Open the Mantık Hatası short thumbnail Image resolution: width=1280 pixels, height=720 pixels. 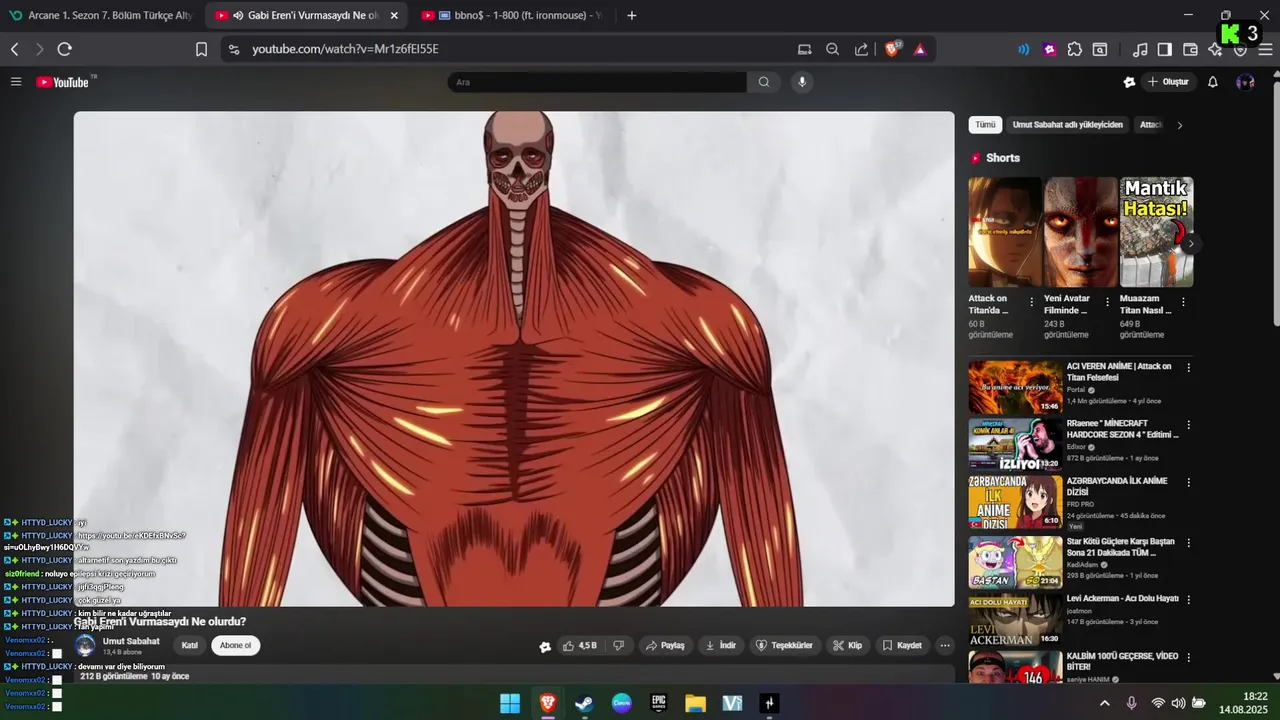click(1156, 232)
